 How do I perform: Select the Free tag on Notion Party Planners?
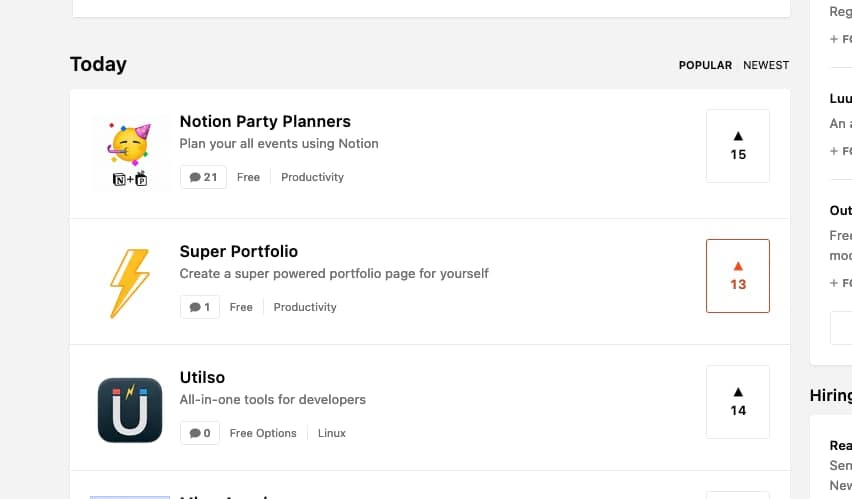(x=248, y=177)
